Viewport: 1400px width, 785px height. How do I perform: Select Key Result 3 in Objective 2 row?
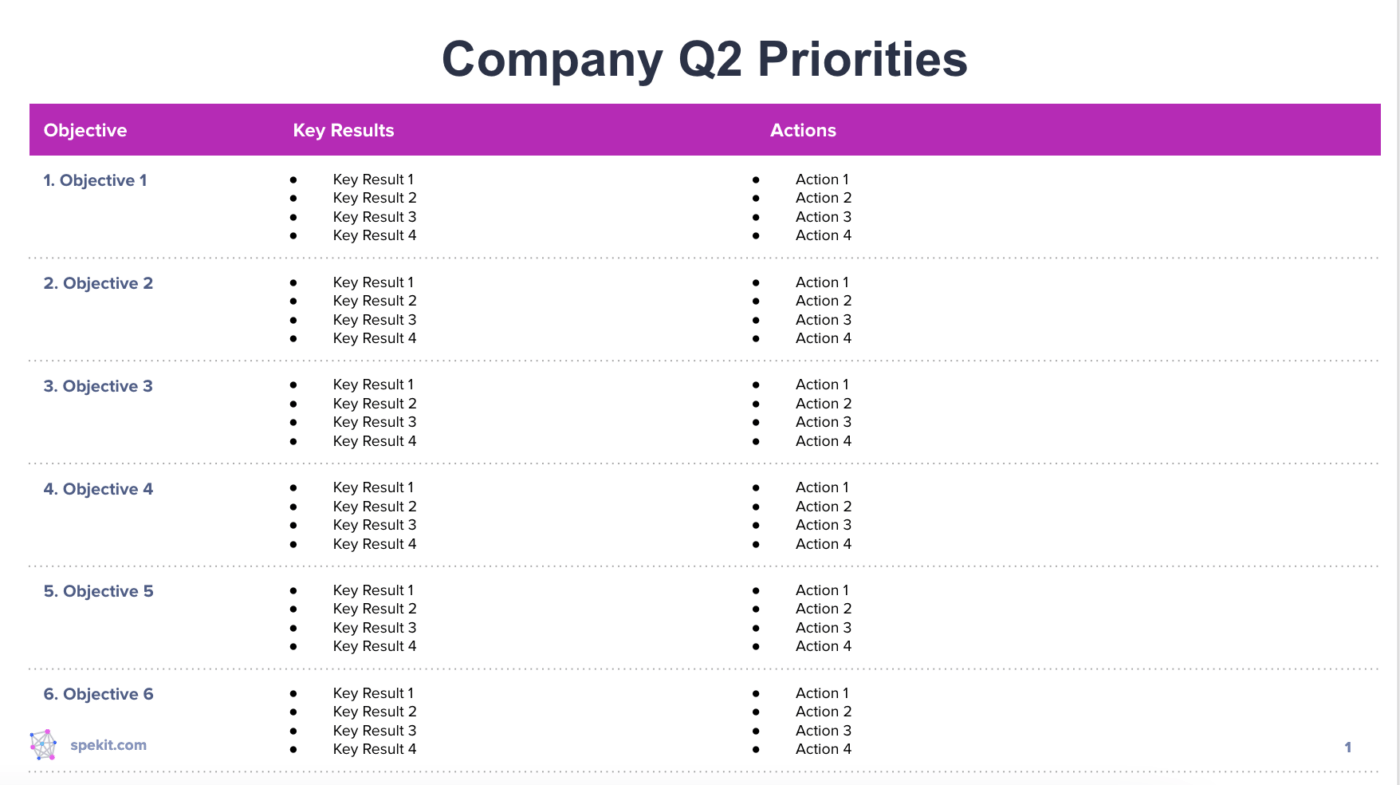click(x=374, y=320)
